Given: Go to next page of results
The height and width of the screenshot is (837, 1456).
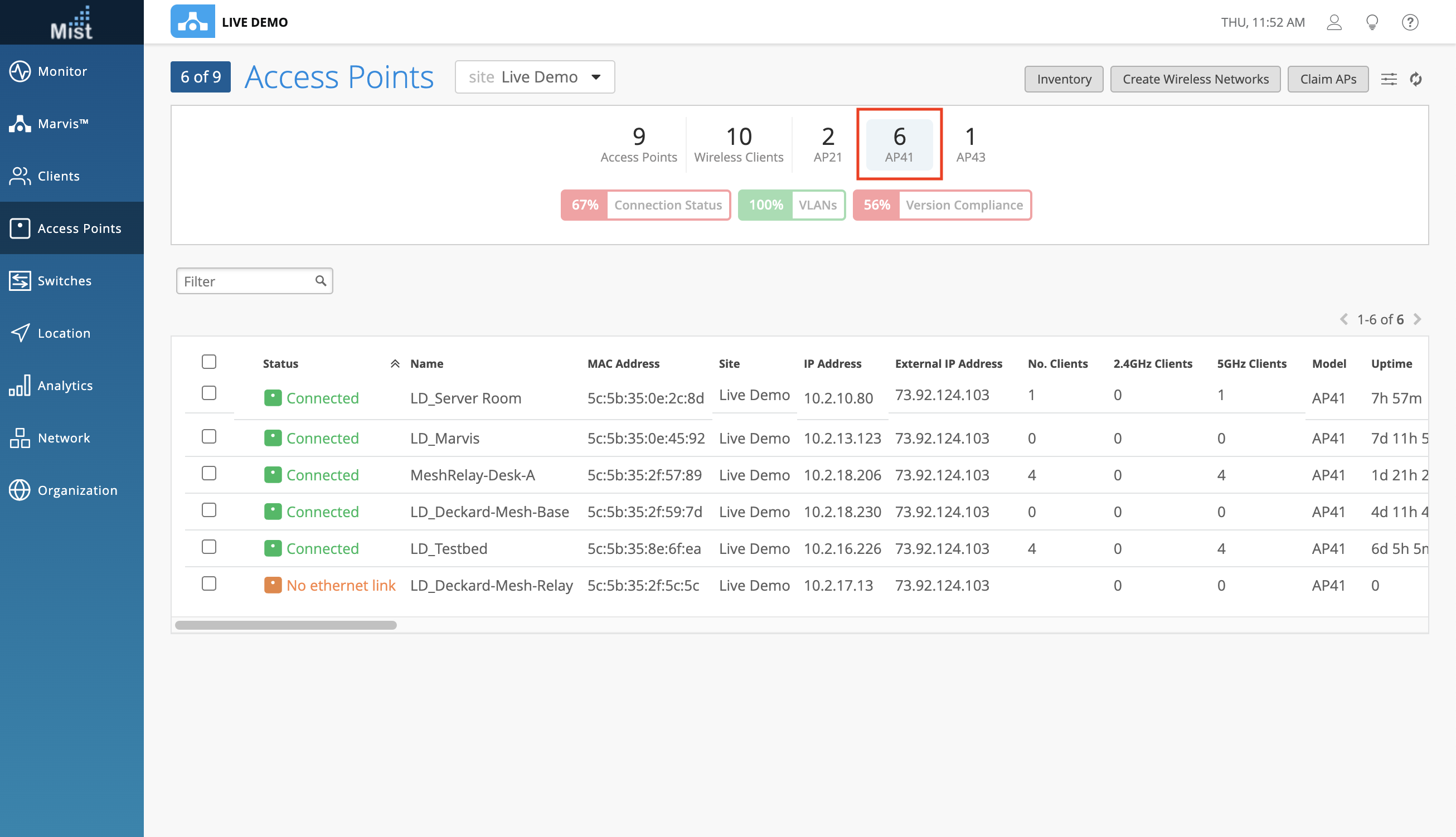Looking at the screenshot, I should tap(1418, 319).
